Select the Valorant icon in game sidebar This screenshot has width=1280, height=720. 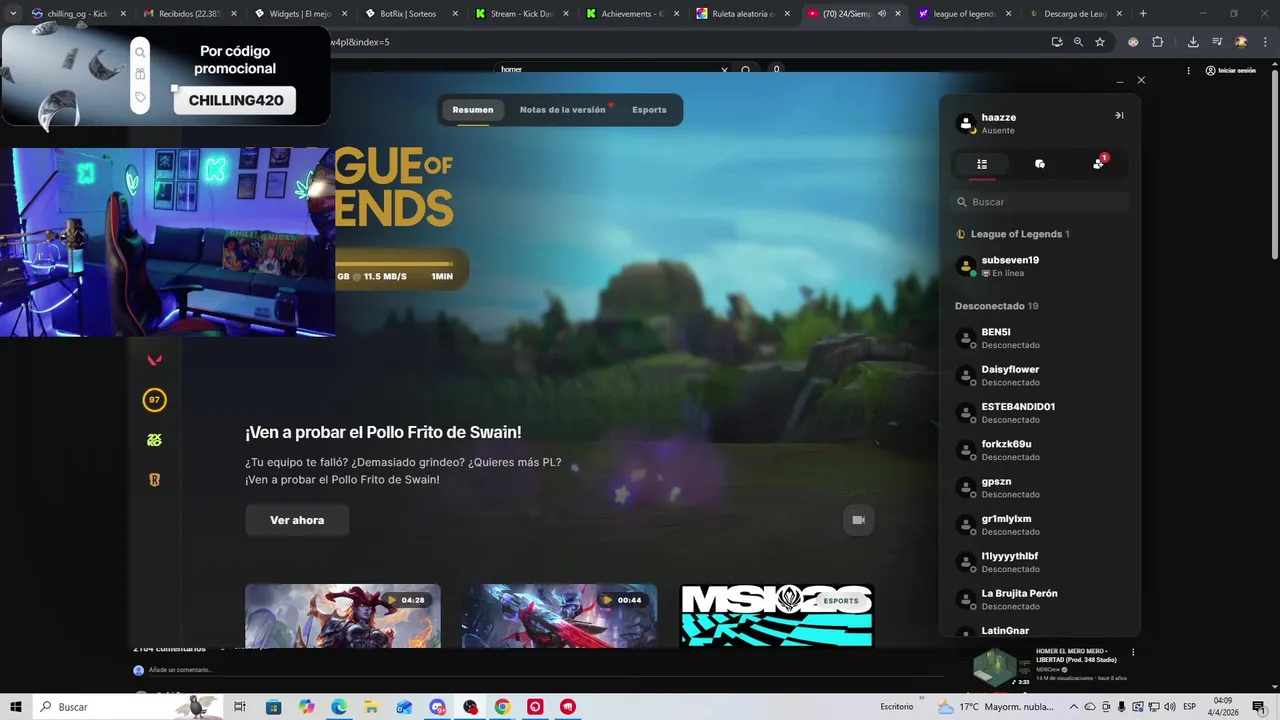[154, 360]
